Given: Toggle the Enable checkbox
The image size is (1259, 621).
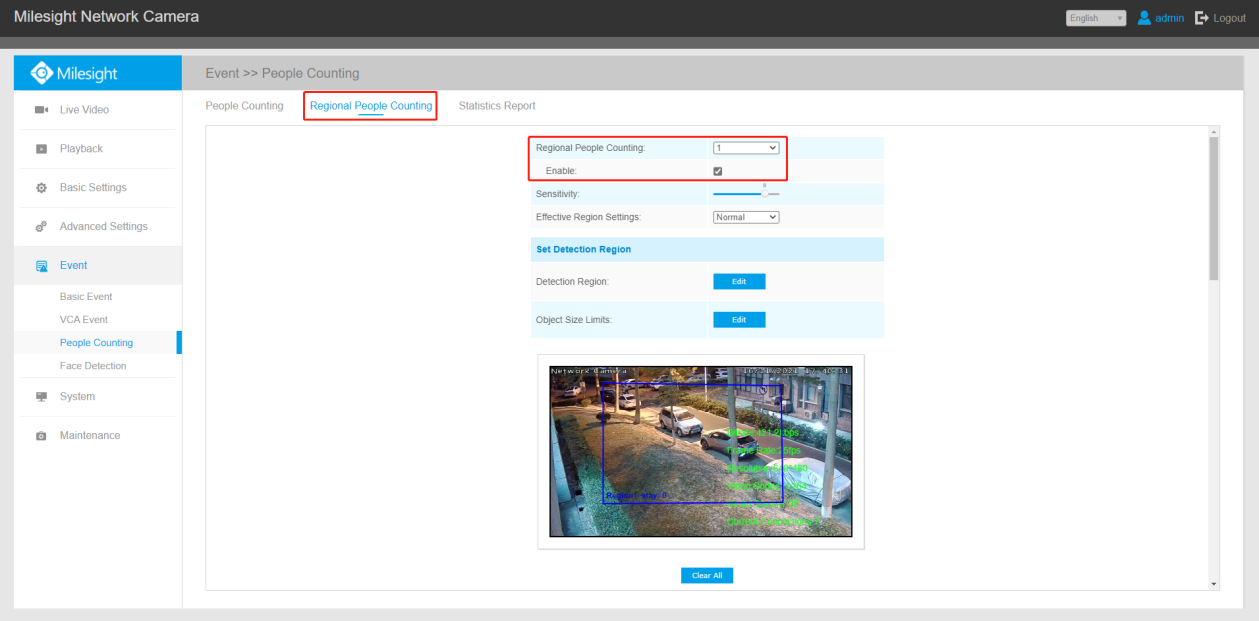Looking at the screenshot, I should (x=718, y=171).
